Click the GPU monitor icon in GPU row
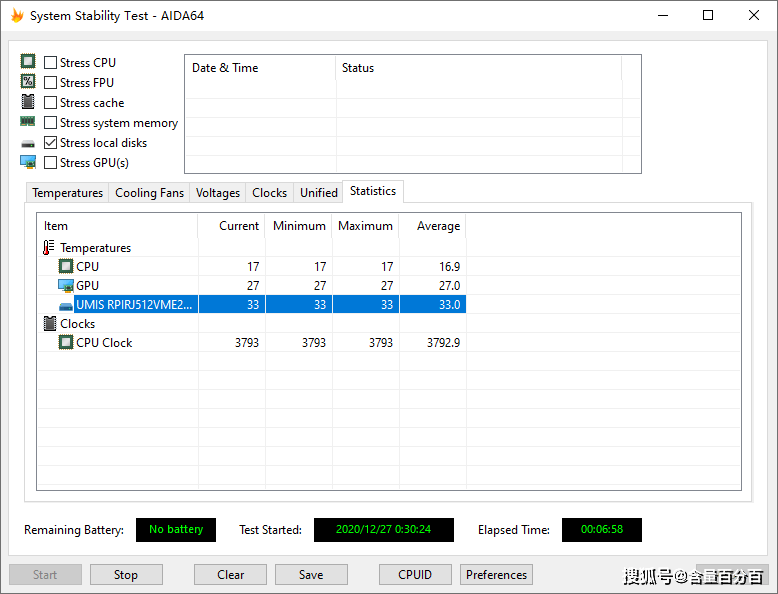Viewport: 778px width, 594px height. (x=65, y=285)
